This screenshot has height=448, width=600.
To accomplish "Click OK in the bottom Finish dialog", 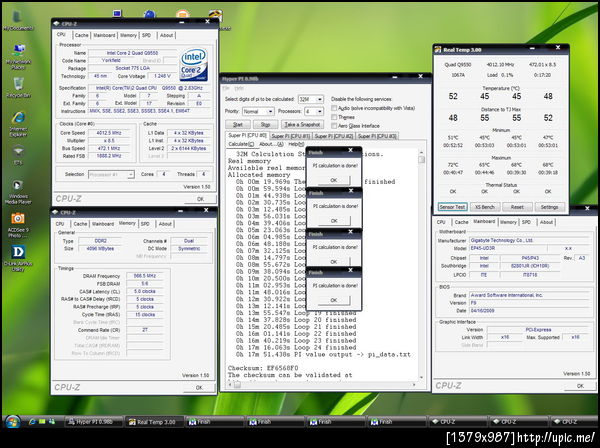I will pos(334,300).
